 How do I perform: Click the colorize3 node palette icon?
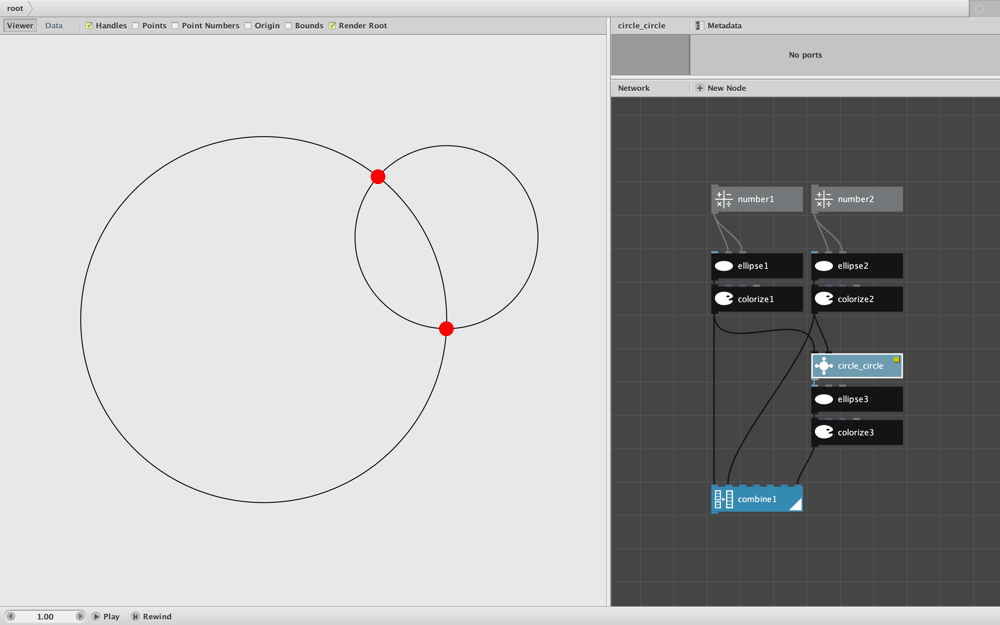(x=824, y=432)
